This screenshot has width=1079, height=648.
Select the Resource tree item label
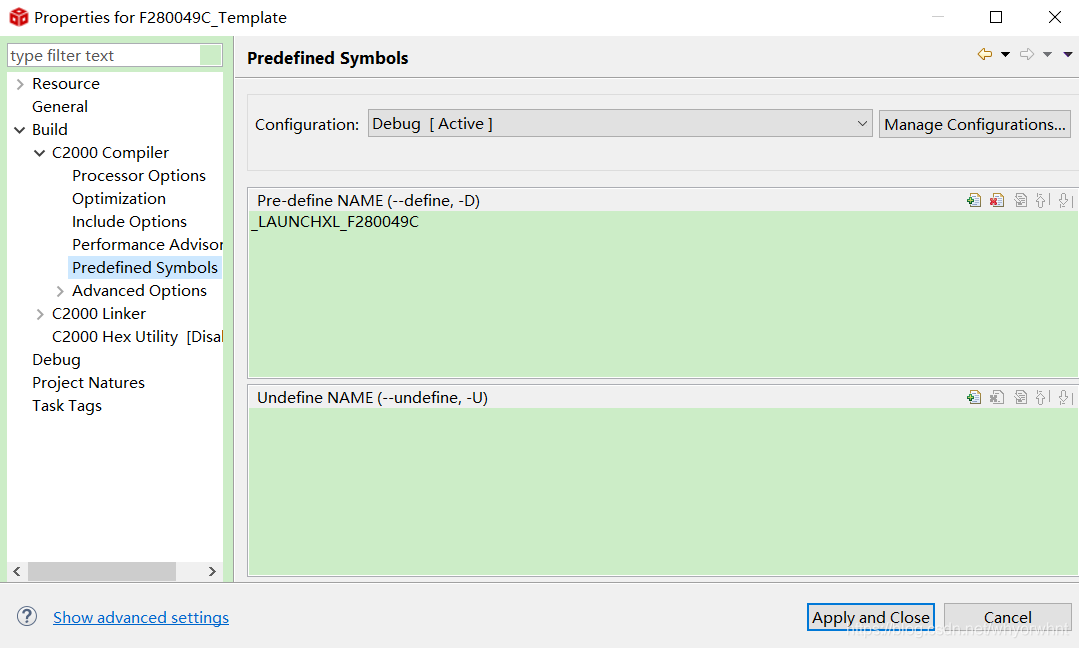(x=66, y=84)
